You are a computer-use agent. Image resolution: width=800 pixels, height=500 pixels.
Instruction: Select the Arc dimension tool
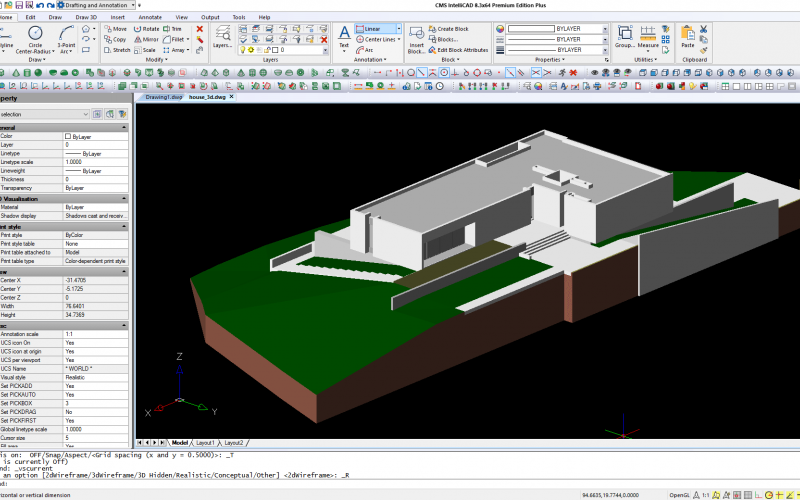[365, 50]
